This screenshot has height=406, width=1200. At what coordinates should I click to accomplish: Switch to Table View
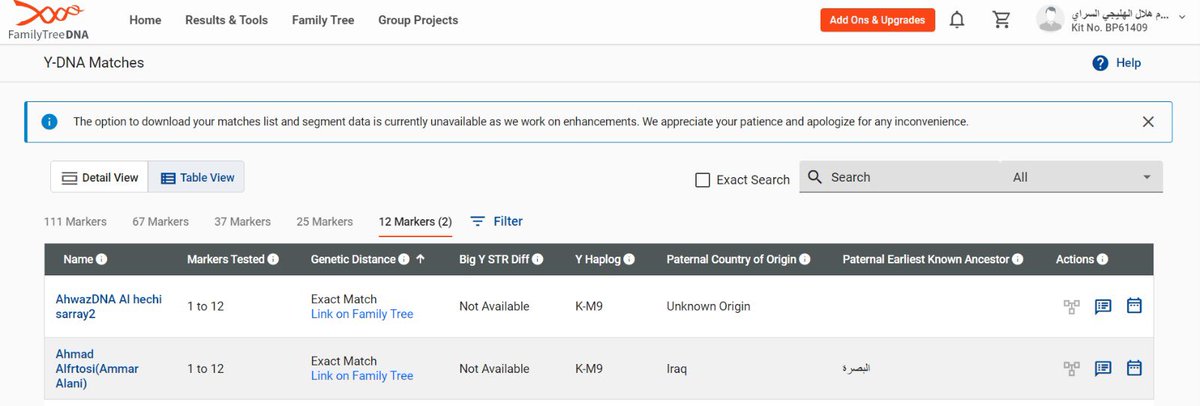click(197, 177)
